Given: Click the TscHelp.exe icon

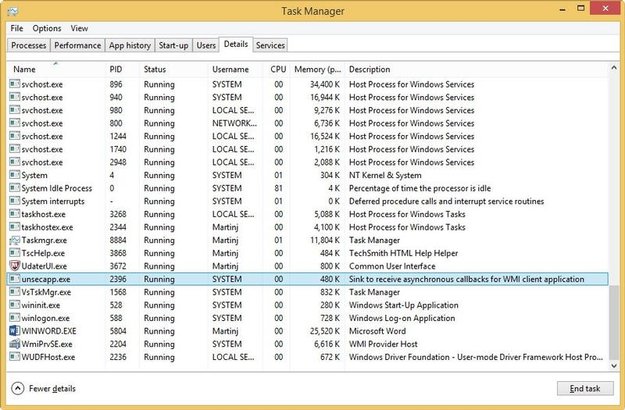Looking at the screenshot, I should [x=15, y=253].
